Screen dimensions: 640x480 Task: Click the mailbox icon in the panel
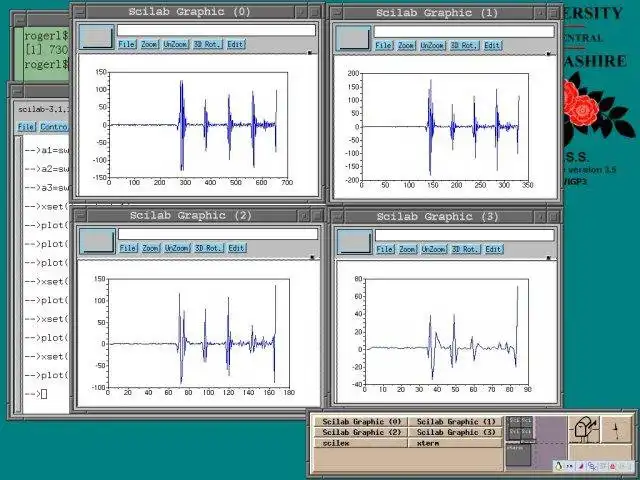click(x=584, y=430)
